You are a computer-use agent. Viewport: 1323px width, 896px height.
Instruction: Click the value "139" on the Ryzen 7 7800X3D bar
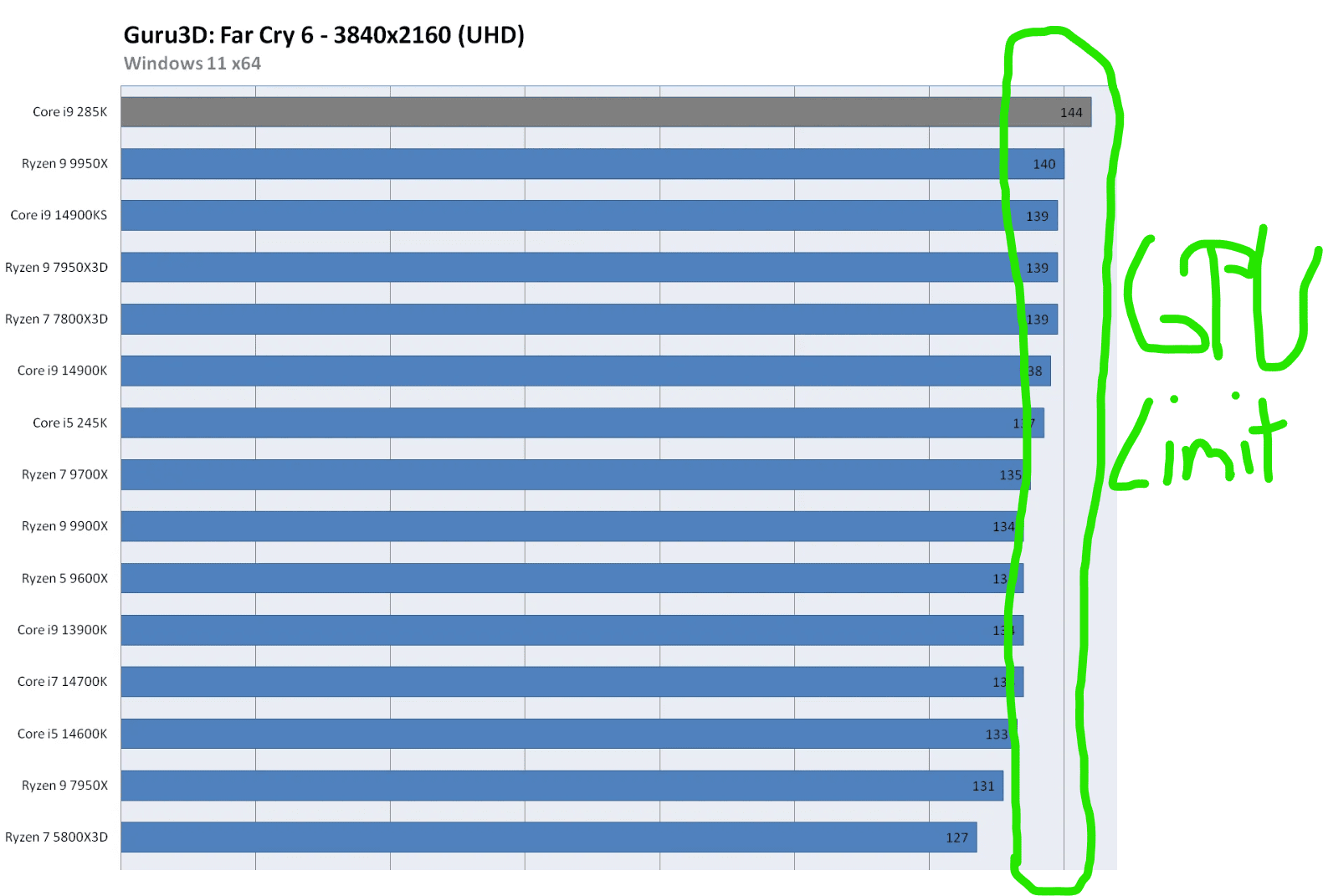[1038, 320]
